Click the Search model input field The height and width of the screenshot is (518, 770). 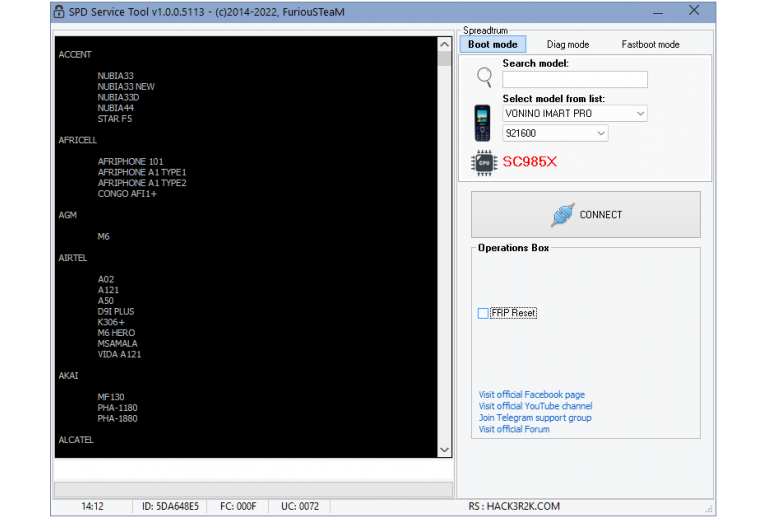(575, 80)
